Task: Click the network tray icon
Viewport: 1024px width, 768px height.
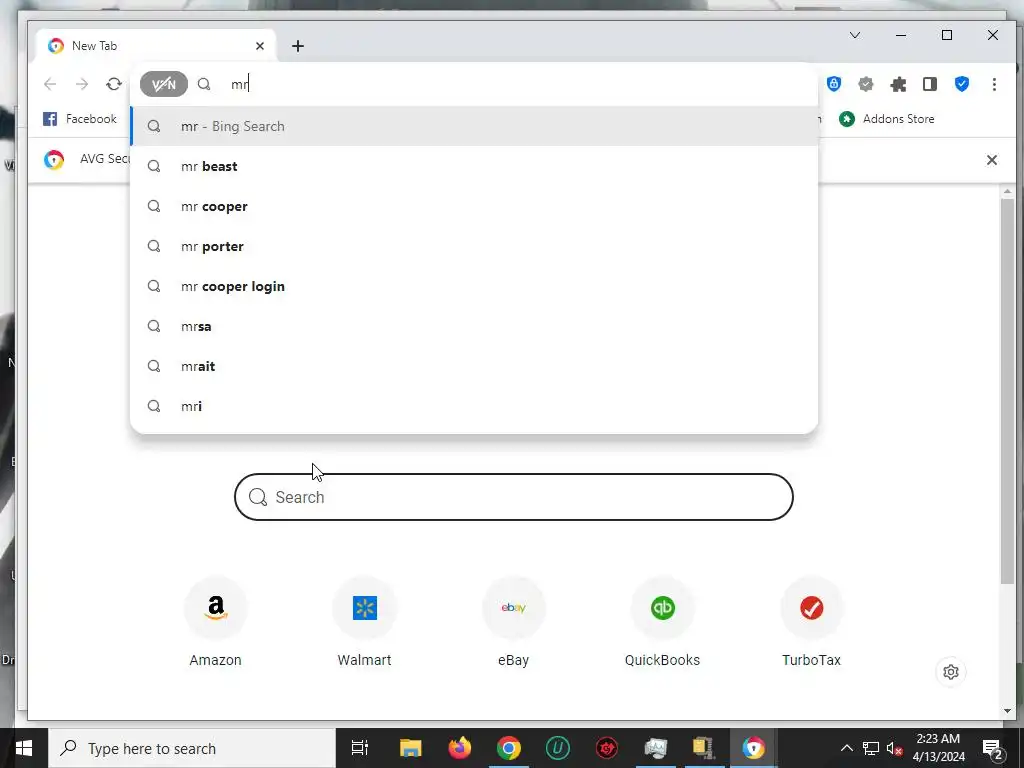Action: click(871, 748)
